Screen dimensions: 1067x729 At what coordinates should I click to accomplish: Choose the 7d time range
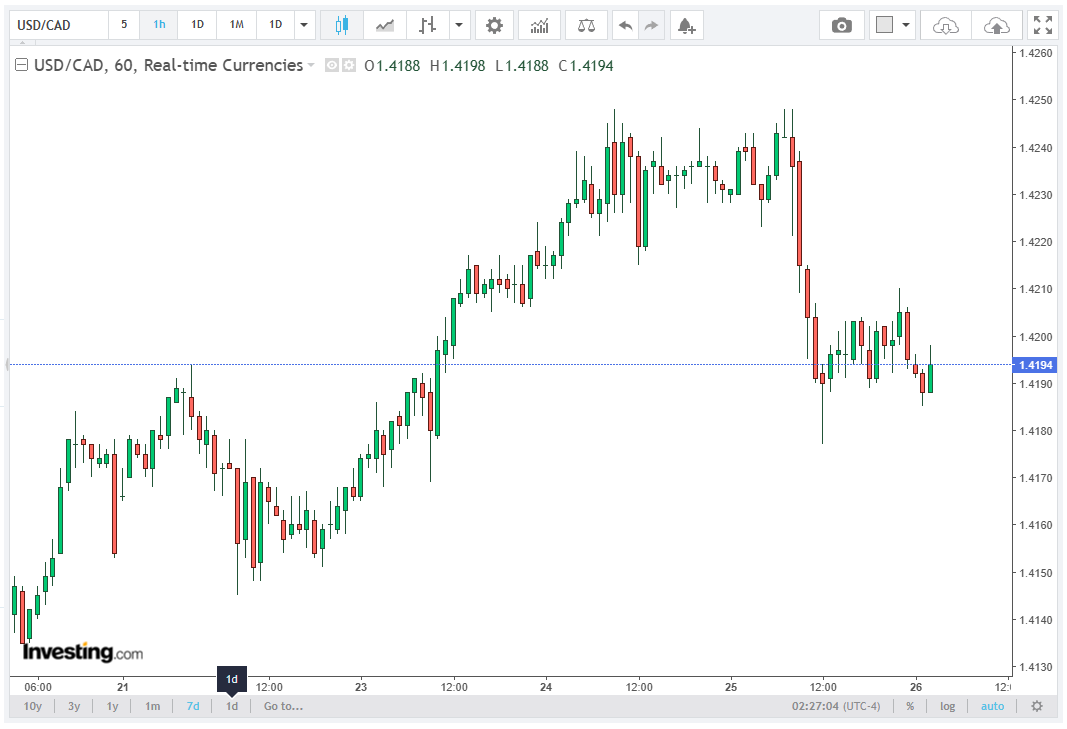tap(193, 706)
